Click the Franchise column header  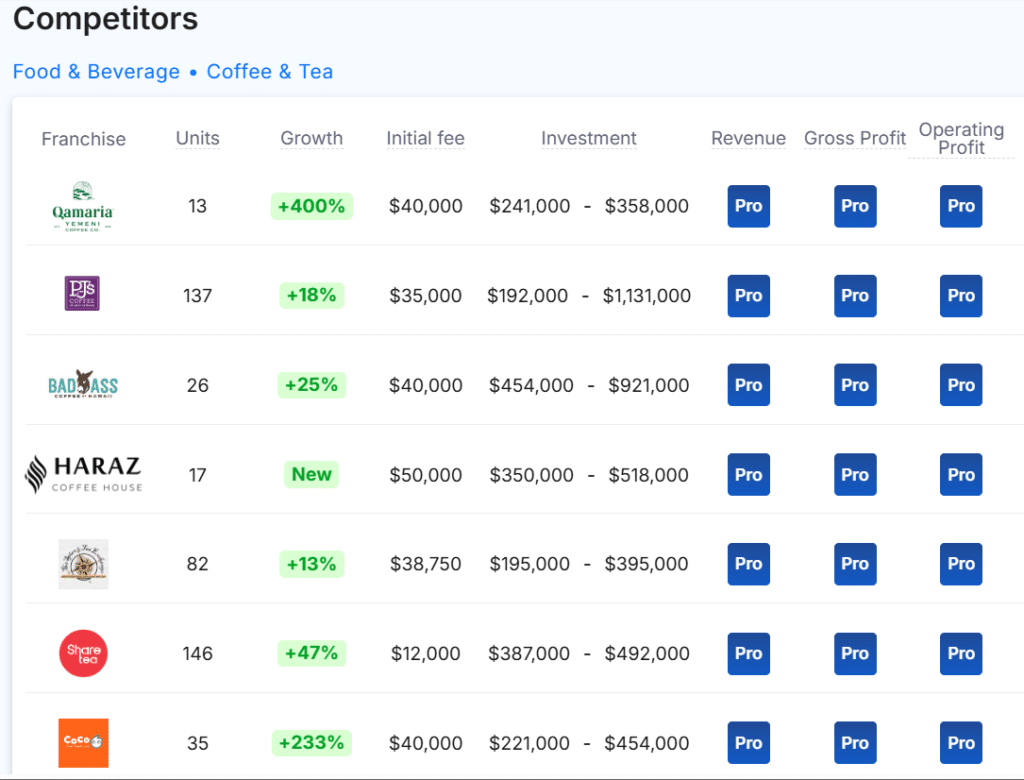(84, 138)
